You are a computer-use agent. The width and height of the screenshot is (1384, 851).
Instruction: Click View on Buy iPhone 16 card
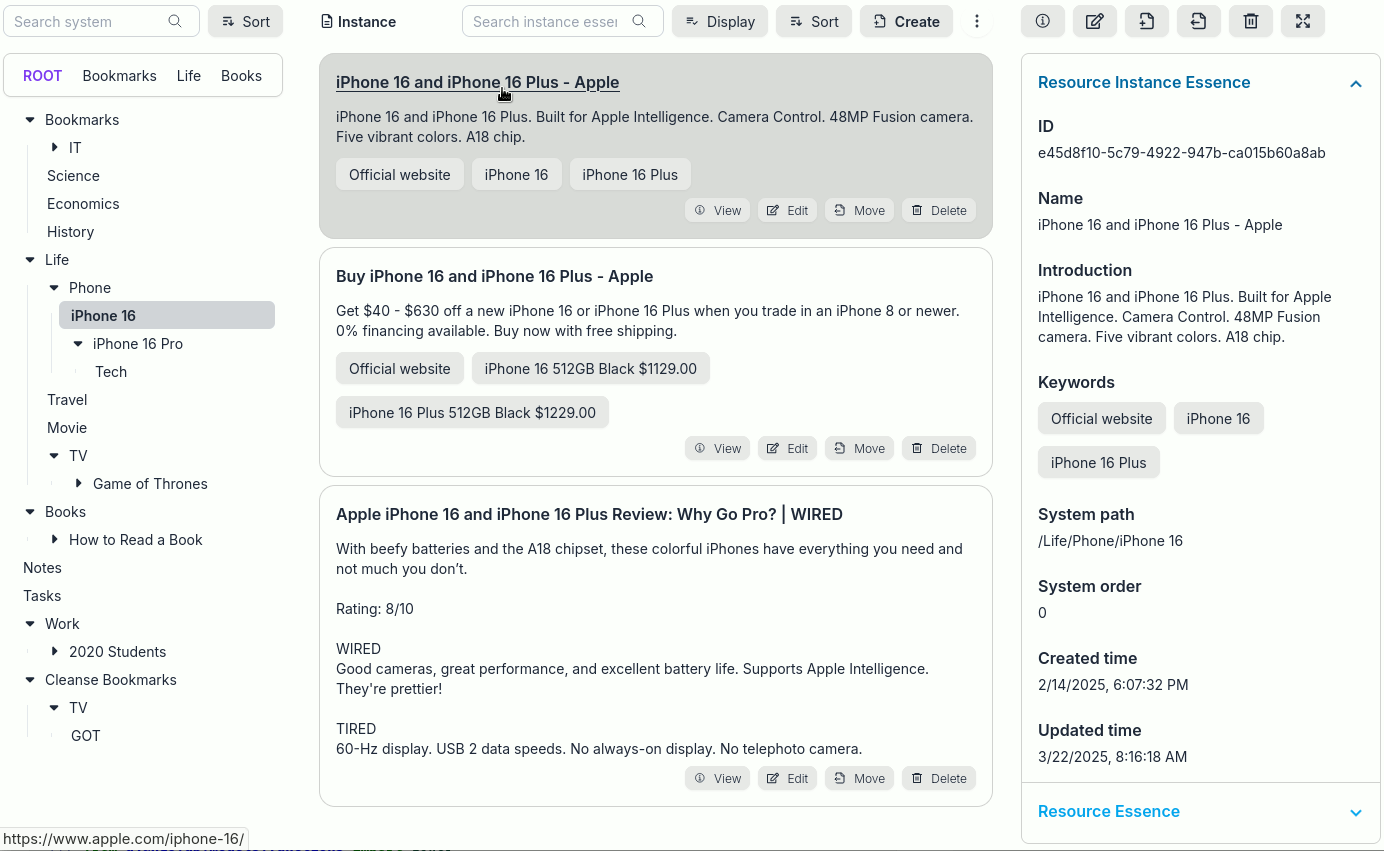pos(718,448)
